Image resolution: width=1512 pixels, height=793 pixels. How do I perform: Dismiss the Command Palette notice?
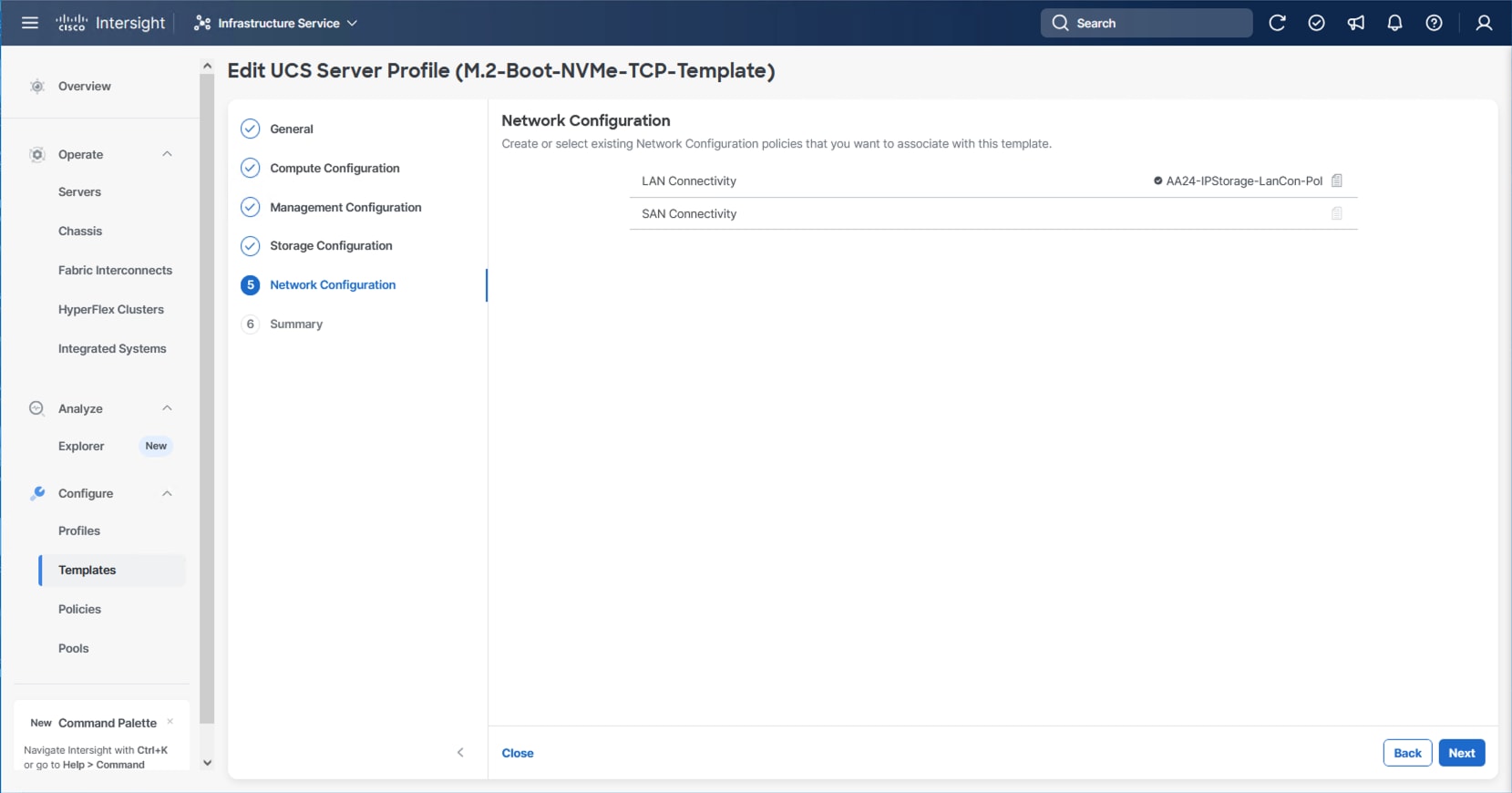click(x=170, y=722)
